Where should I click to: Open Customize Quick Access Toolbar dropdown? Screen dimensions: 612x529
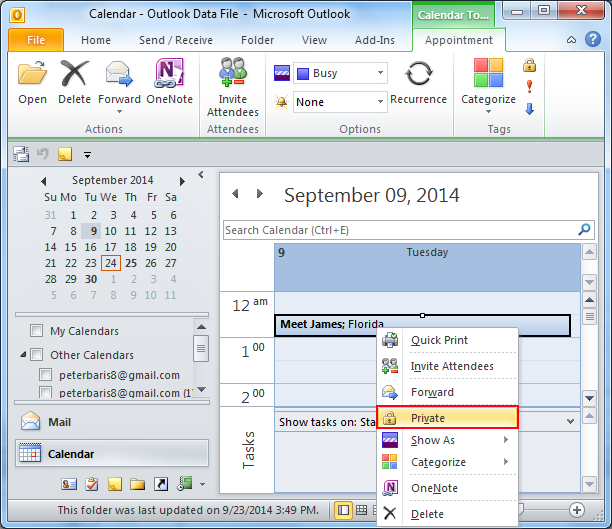click(87, 155)
